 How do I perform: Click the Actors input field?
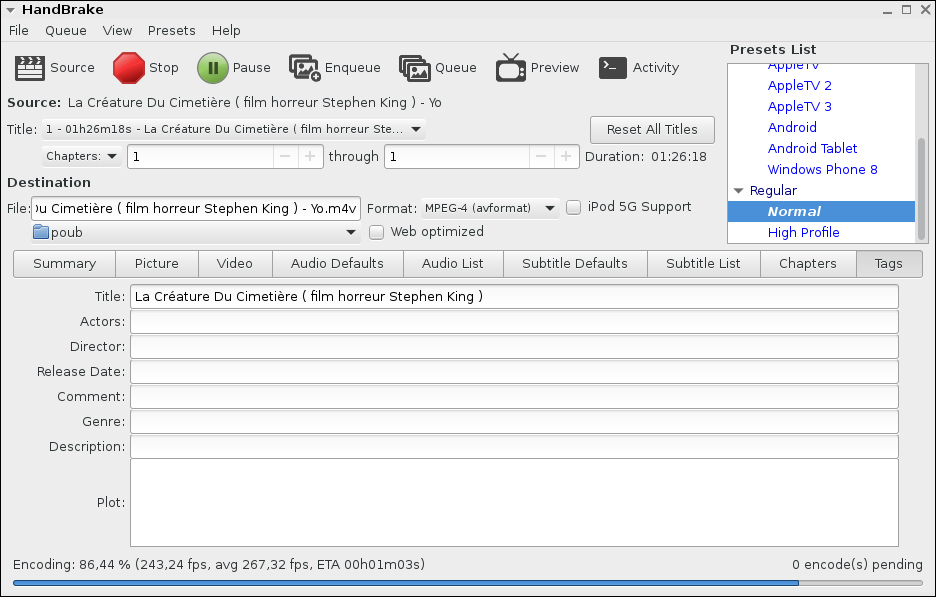click(514, 322)
